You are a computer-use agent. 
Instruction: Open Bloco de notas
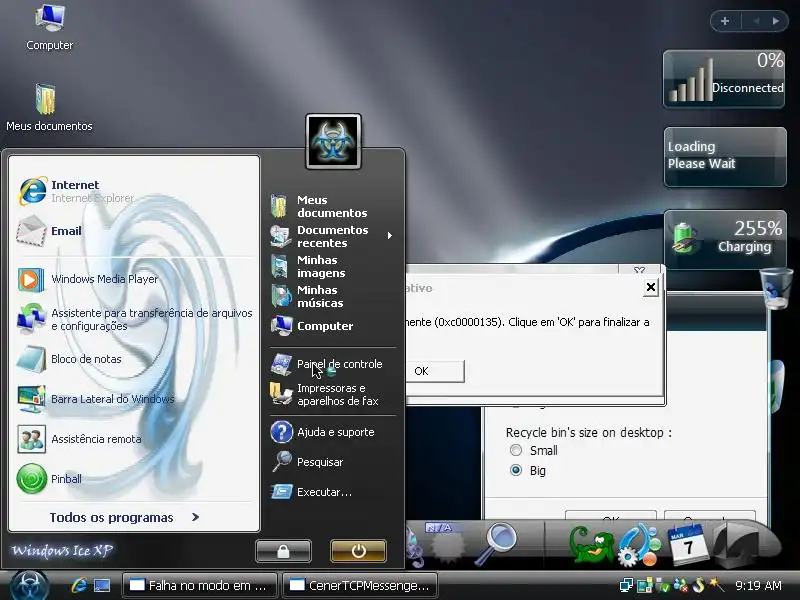(x=69, y=359)
